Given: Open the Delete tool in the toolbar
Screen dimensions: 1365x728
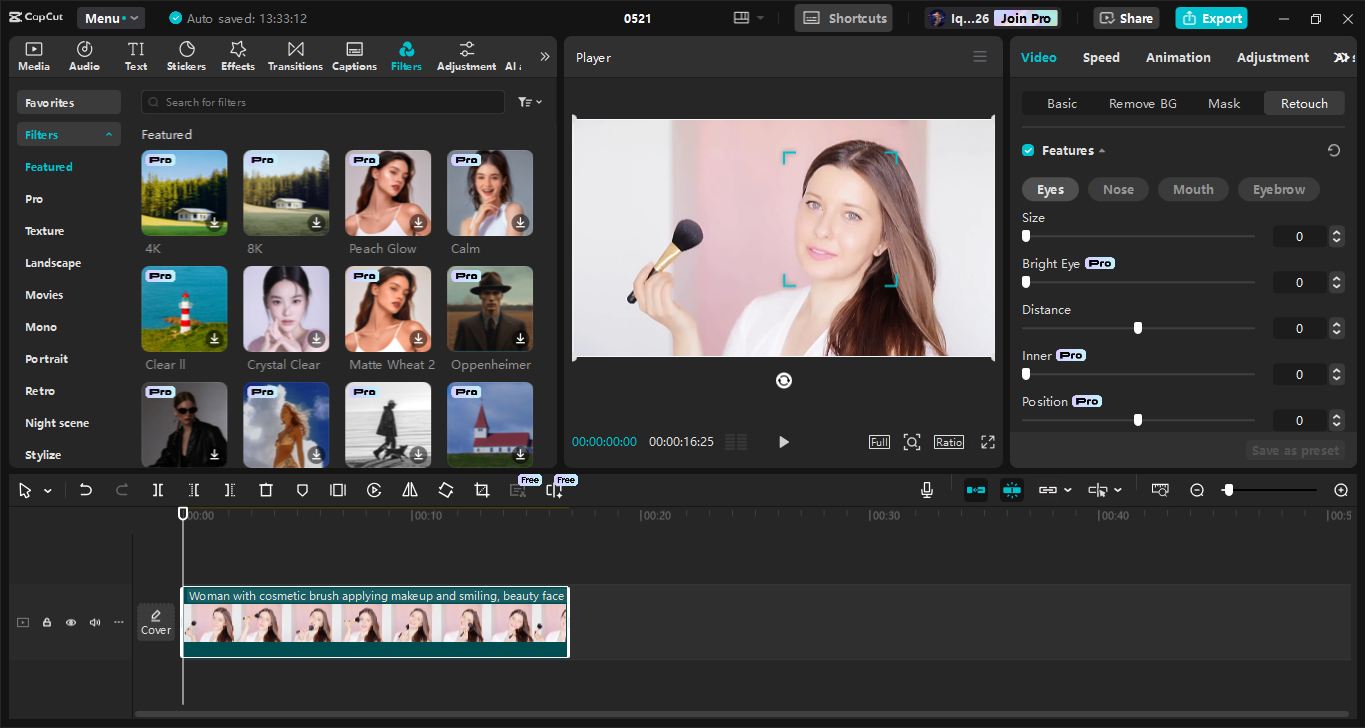Looking at the screenshot, I should (x=265, y=490).
